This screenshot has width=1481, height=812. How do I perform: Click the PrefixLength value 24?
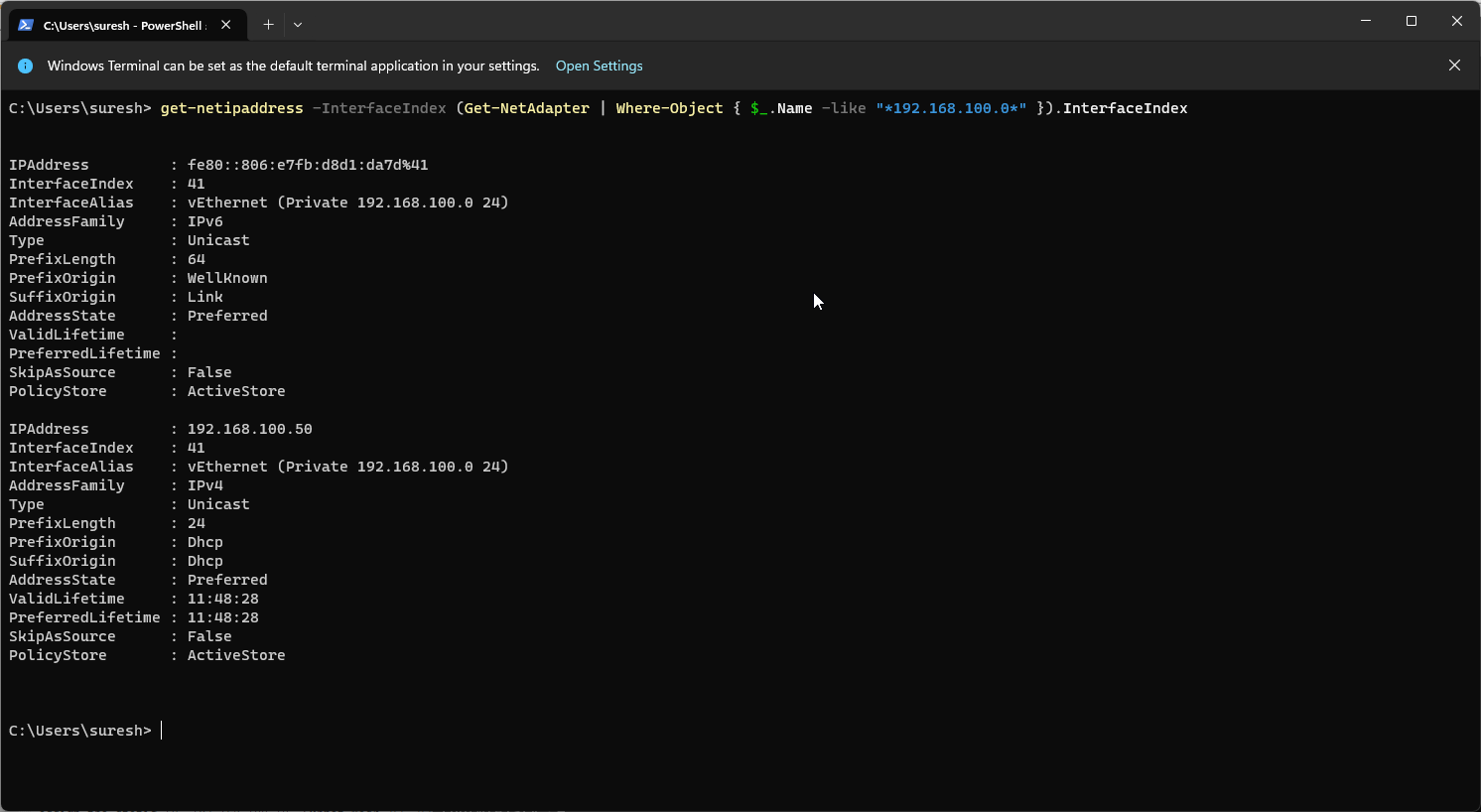point(197,523)
